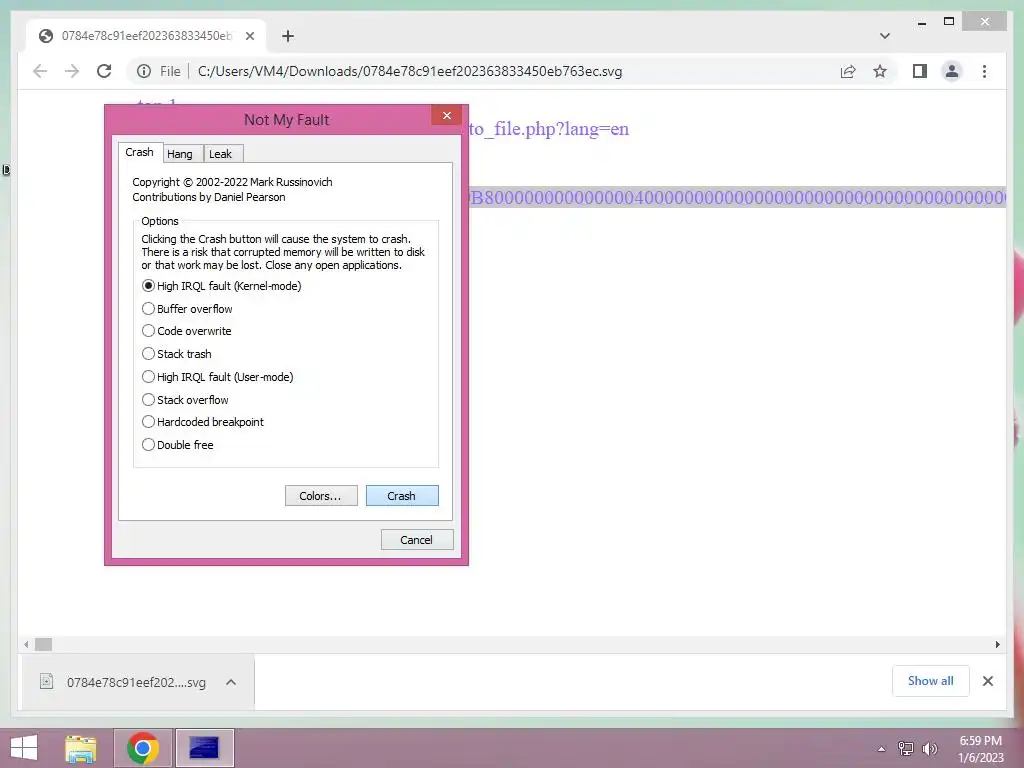Open the Chrome three-dot menu
Screen dimensions: 1024x768
984,71
